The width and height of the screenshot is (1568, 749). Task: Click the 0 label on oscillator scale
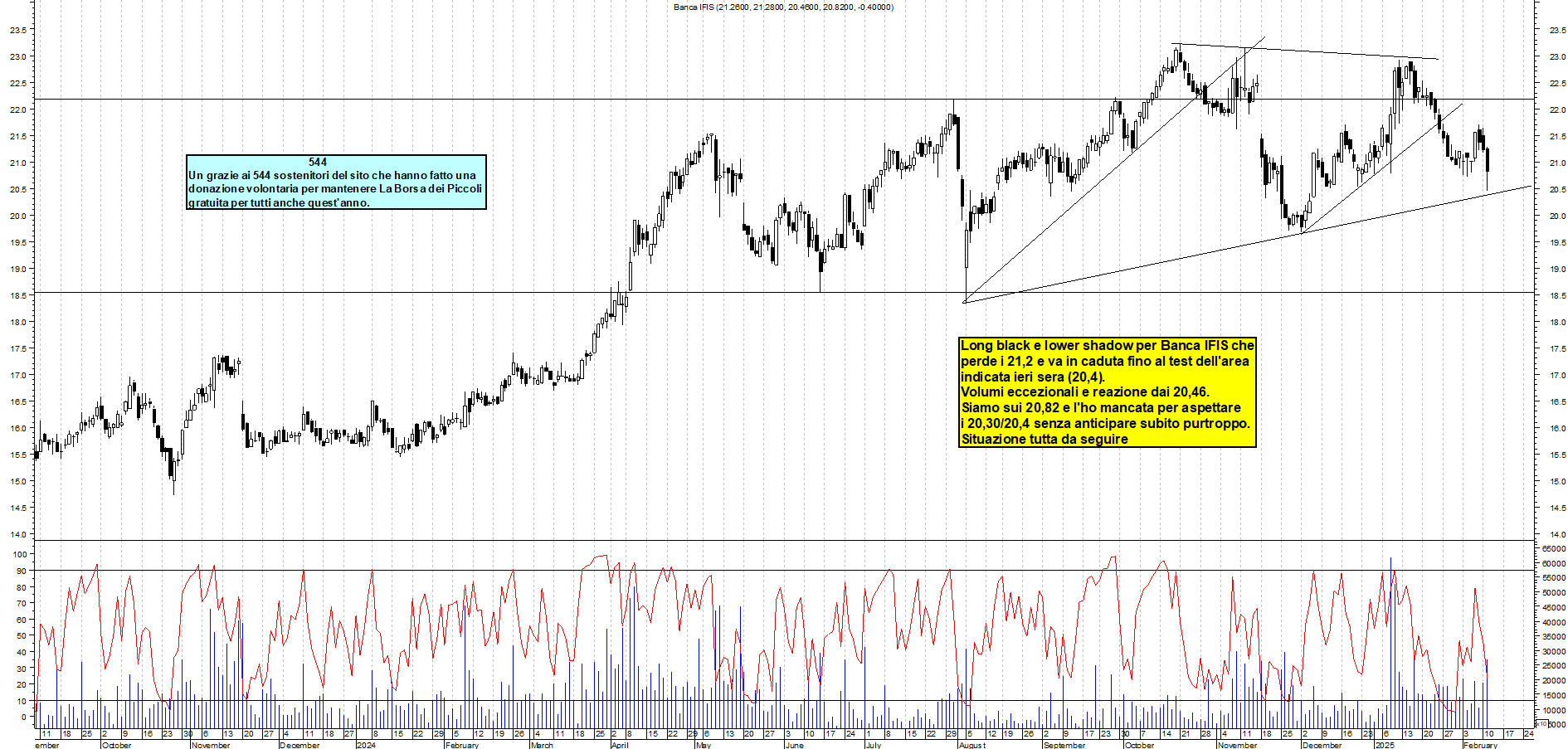(x=25, y=717)
